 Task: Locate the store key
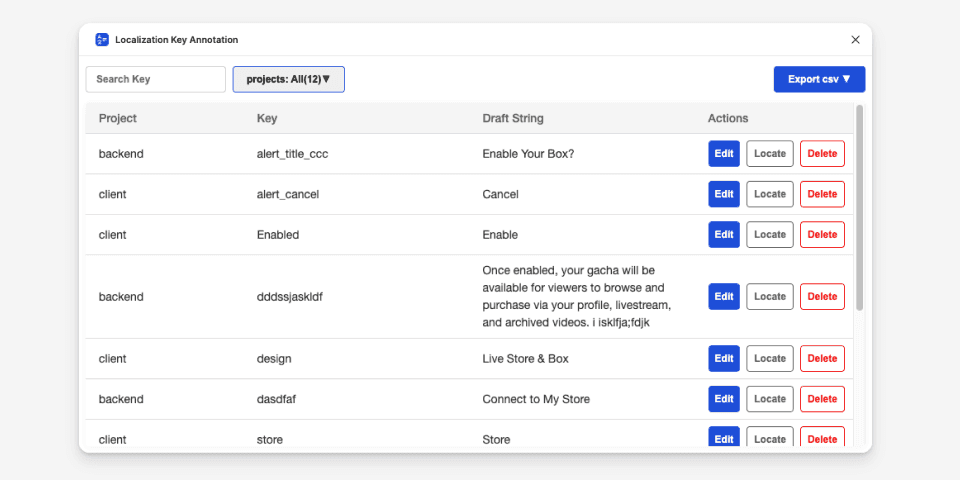point(770,437)
